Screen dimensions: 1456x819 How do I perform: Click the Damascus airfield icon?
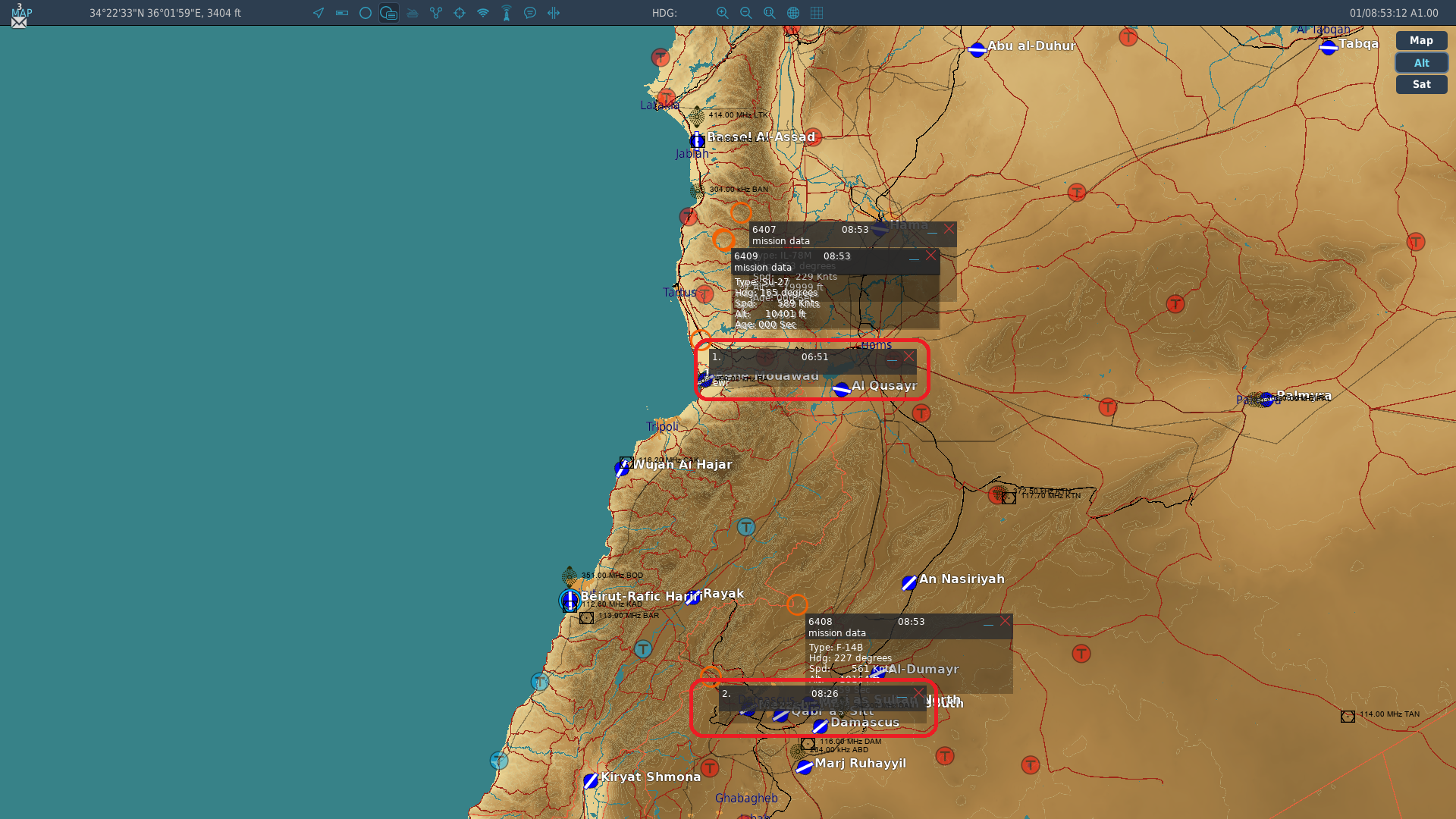click(x=821, y=726)
